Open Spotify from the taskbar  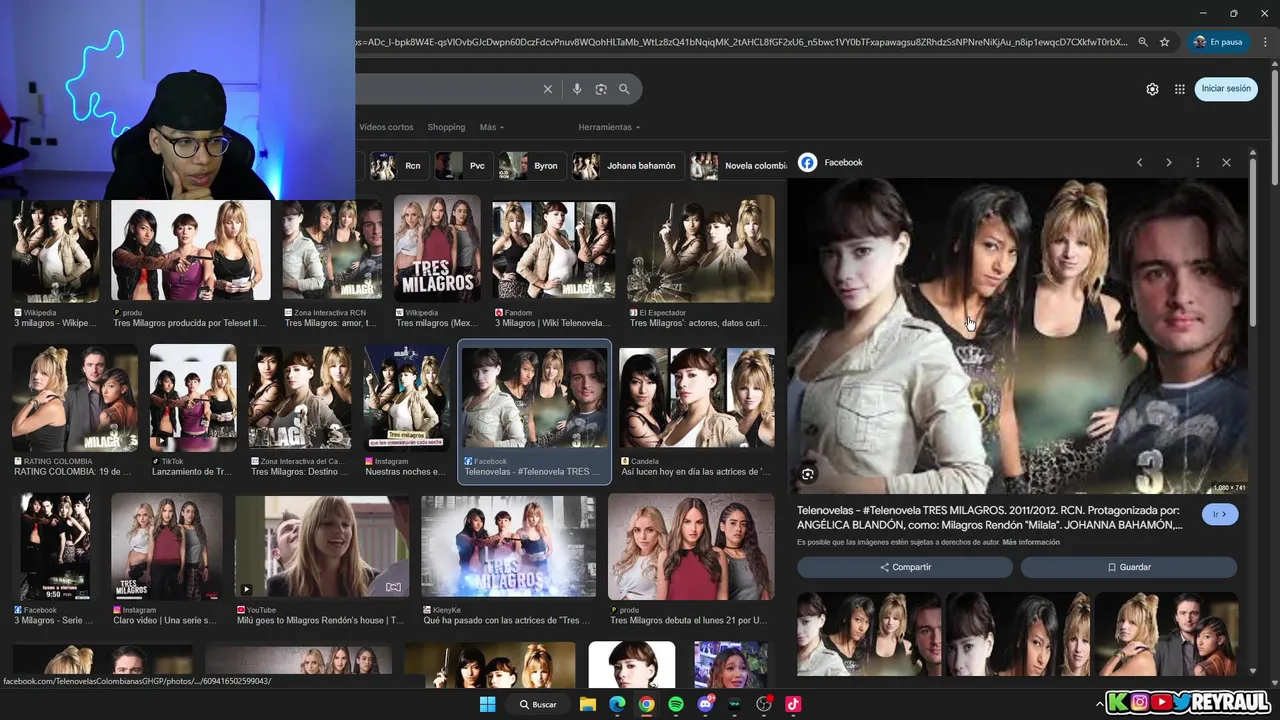tap(676, 704)
